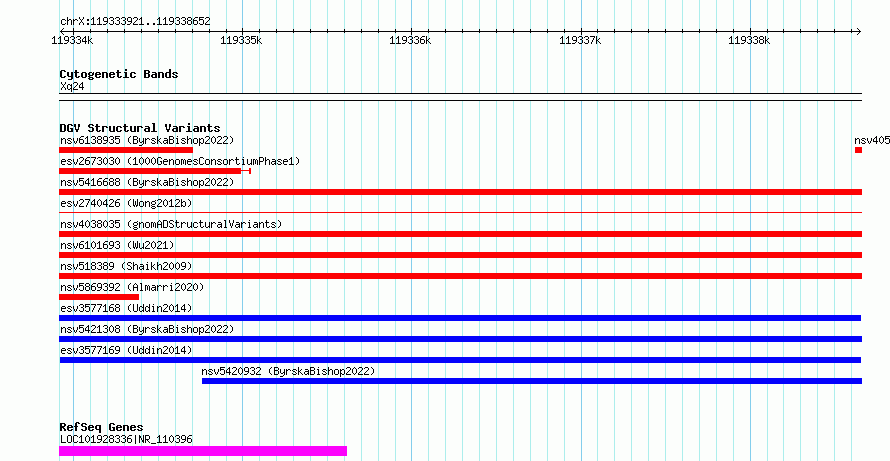Viewport: 890px width, 461px height.
Task: Open the LOC101928336|NR_110396 gene label
Action: [x=126, y=439]
